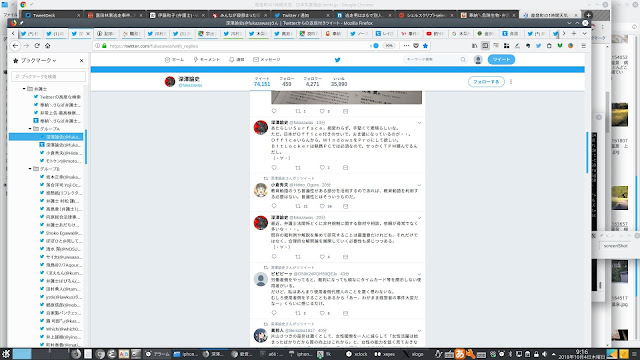
Task: Open the chevron menu on 小倉秀夫 tweet
Action: coord(419,185)
